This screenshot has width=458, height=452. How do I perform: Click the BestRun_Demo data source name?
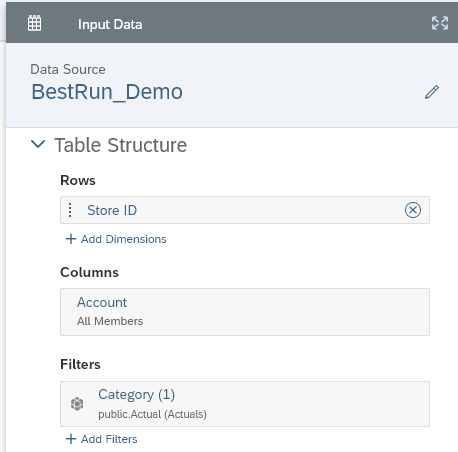tap(107, 92)
